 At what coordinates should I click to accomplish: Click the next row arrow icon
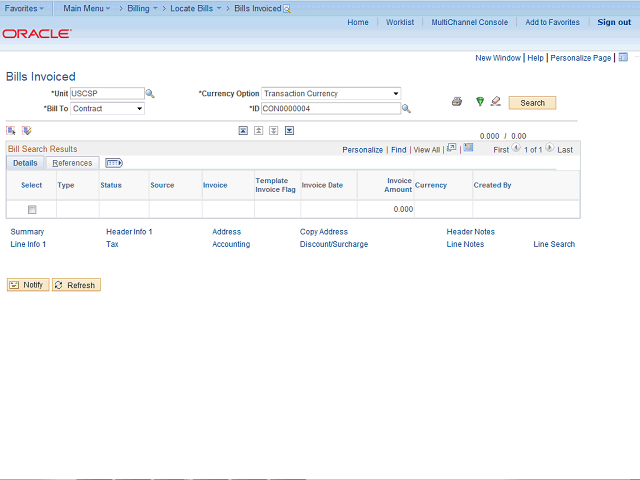pos(549,149)
